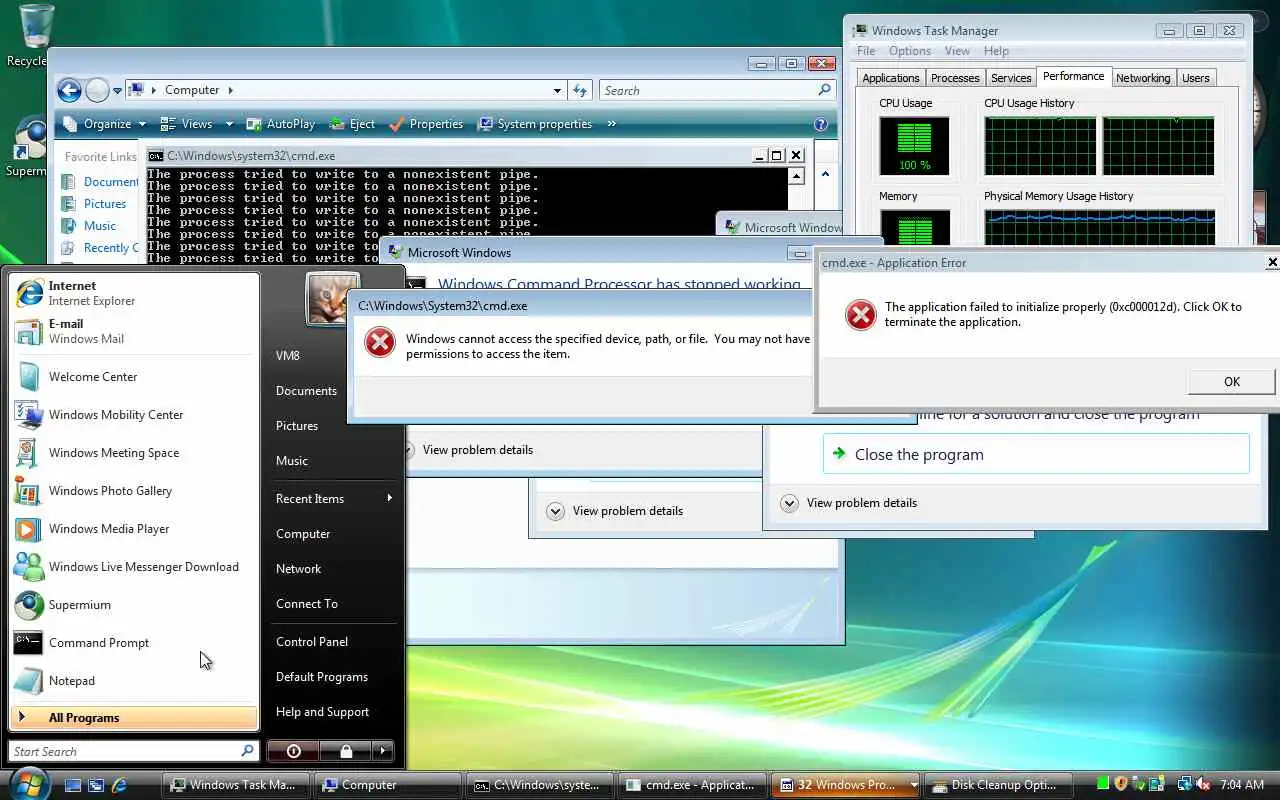Click Close the program
Image resolution: width=1280 pixels, height=800 pixels.
click(1036, 454)
